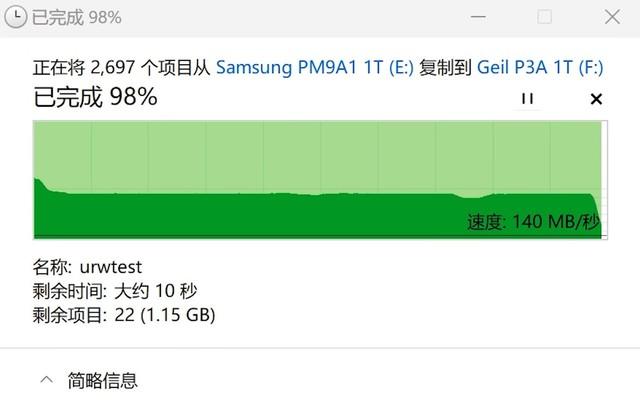Click the 名称: urwtest line
Screen dimensions: 640x406
(x=87, y=267)
